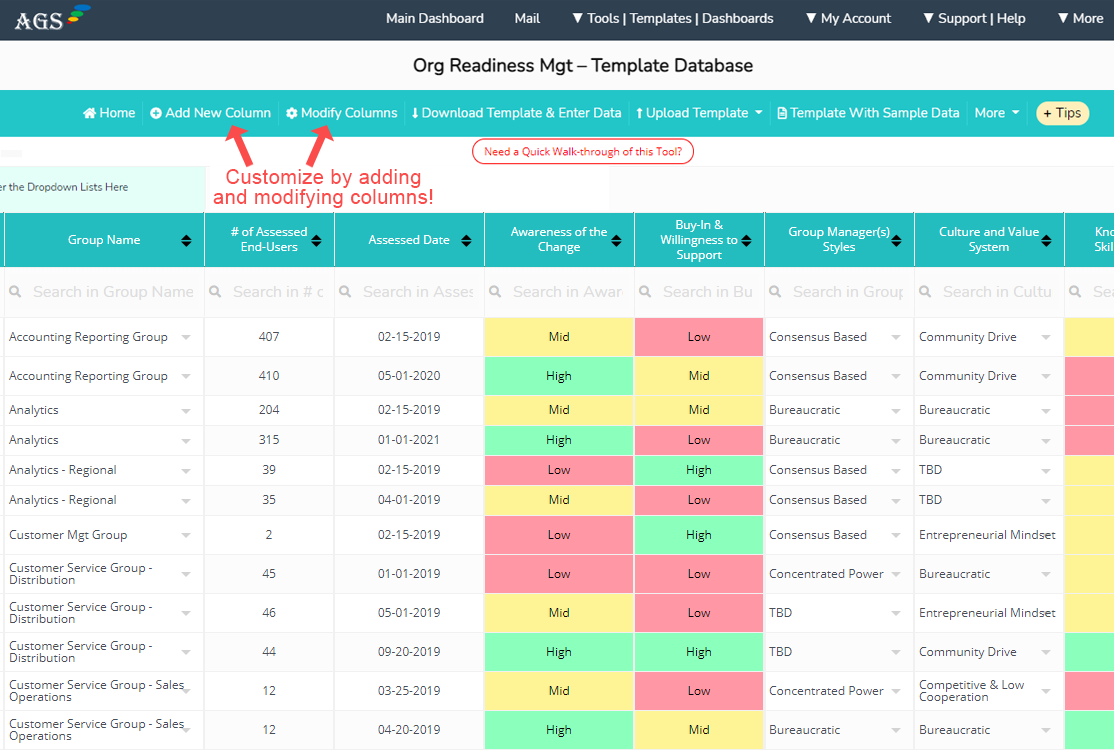
Task: Open group dropdown for Accounting Reporting Group row 407
Action: pos(185,337)
